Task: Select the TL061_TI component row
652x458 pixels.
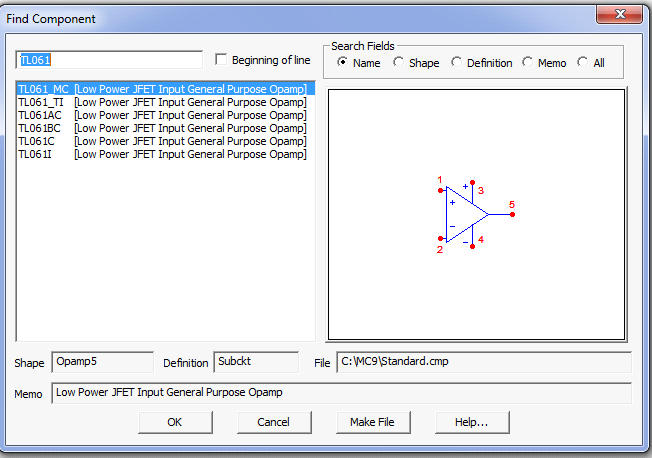Action: click(165, 102)
